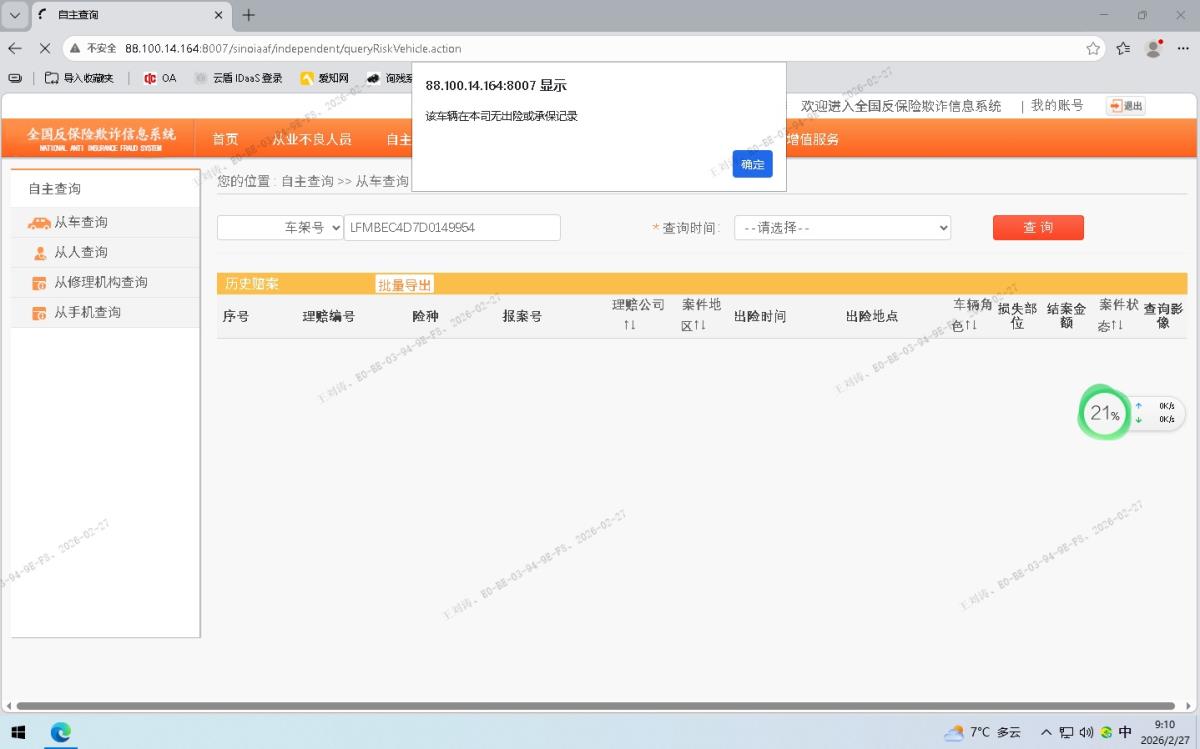Image resolution: width=1200 pixels, height=749 pixels.
Task: Click the icon beside 从修理机构查询
Action: pyautogui.click(x=40, y=283)
